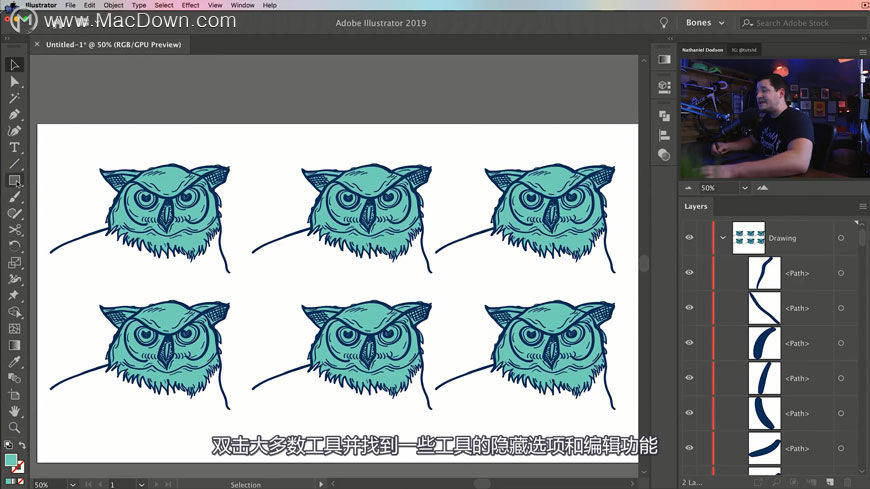870x489 pixels.
Task: Toggle visibility of the third <Path> sublayer
Action: [x=689, y=342]
